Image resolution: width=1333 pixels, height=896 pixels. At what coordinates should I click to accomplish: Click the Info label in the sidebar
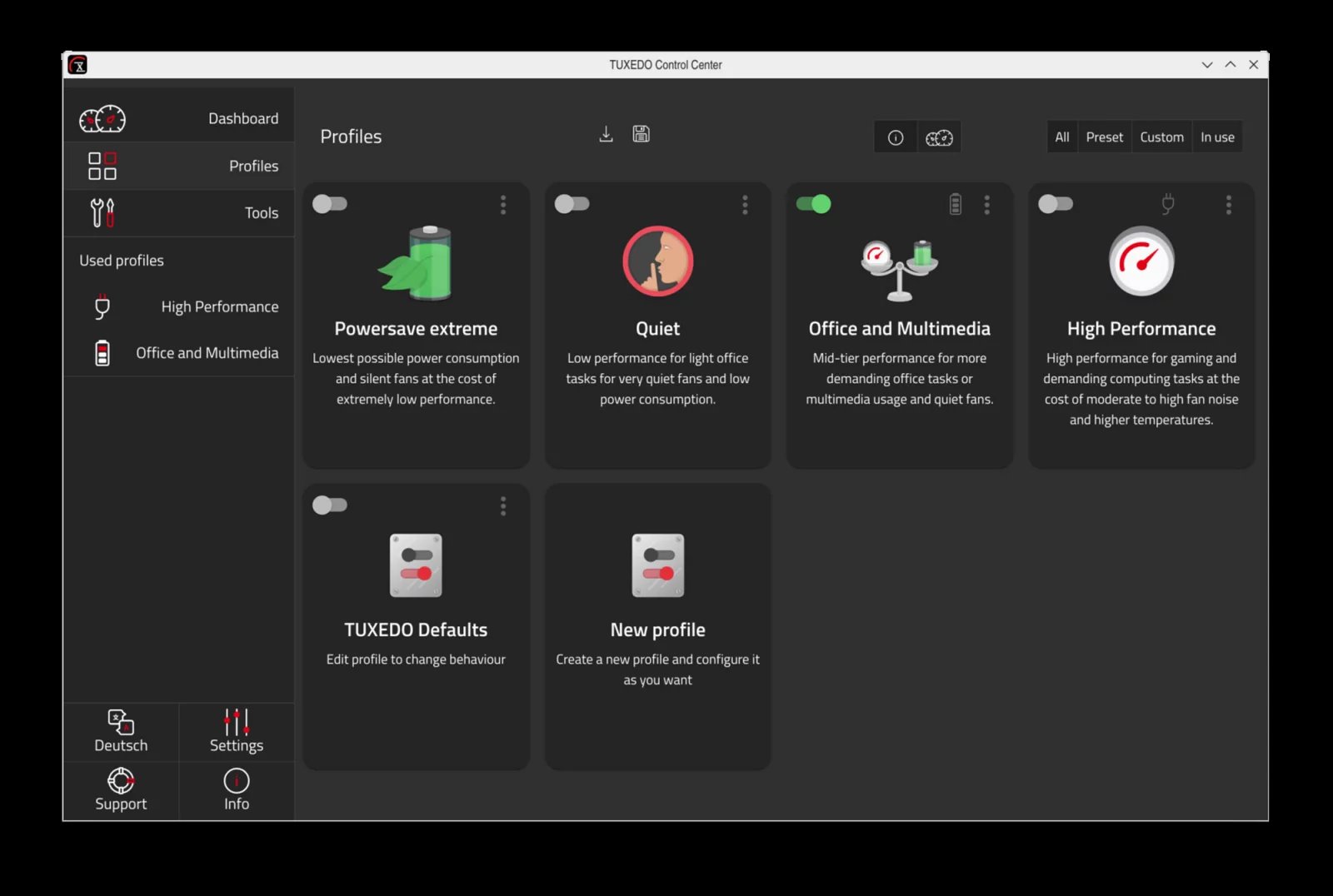tap(237, 804)
